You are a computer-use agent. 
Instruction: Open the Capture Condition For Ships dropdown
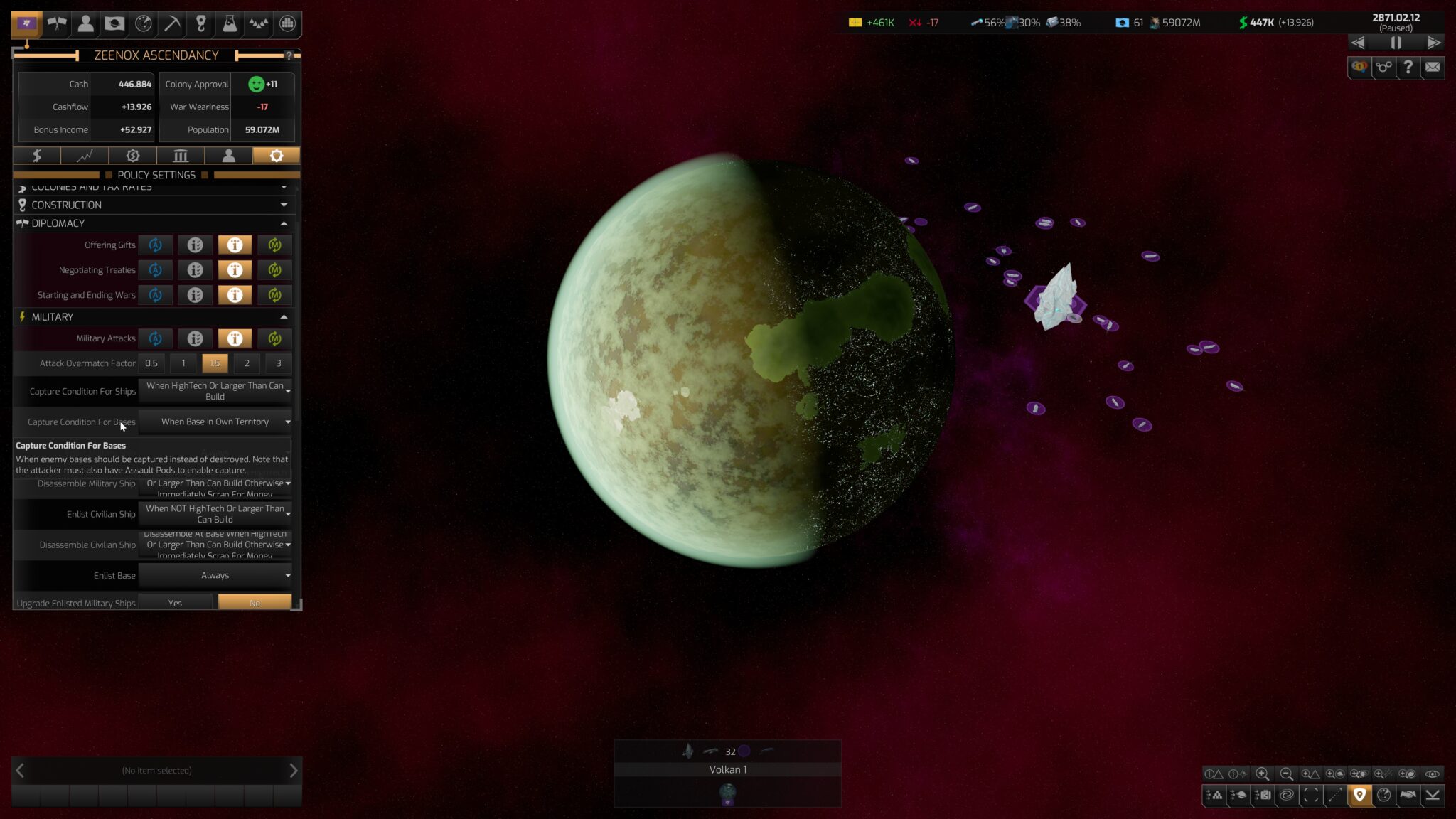pos(215,391)
